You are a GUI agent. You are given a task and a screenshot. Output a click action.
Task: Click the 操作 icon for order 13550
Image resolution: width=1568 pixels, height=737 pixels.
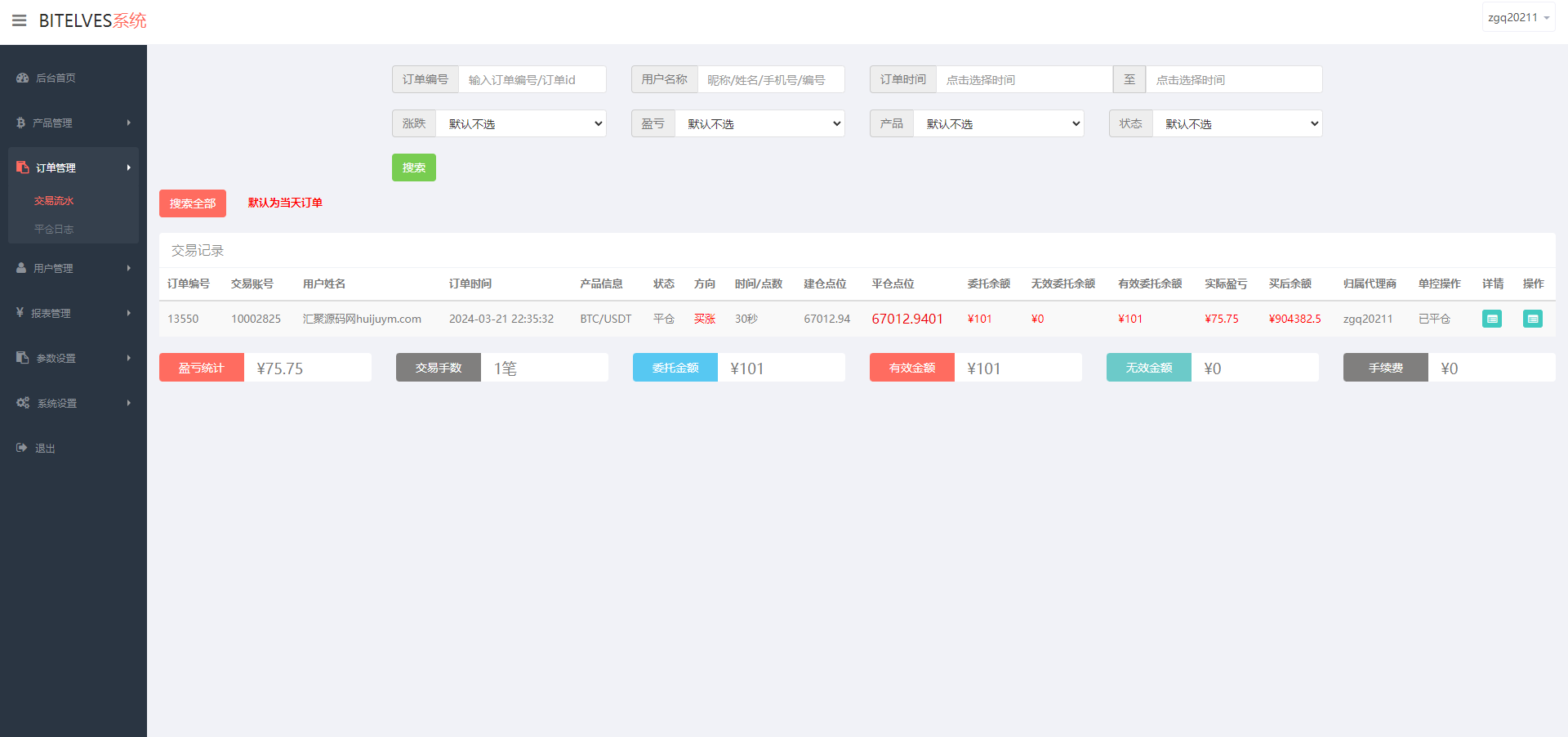tap(1532, 319)
